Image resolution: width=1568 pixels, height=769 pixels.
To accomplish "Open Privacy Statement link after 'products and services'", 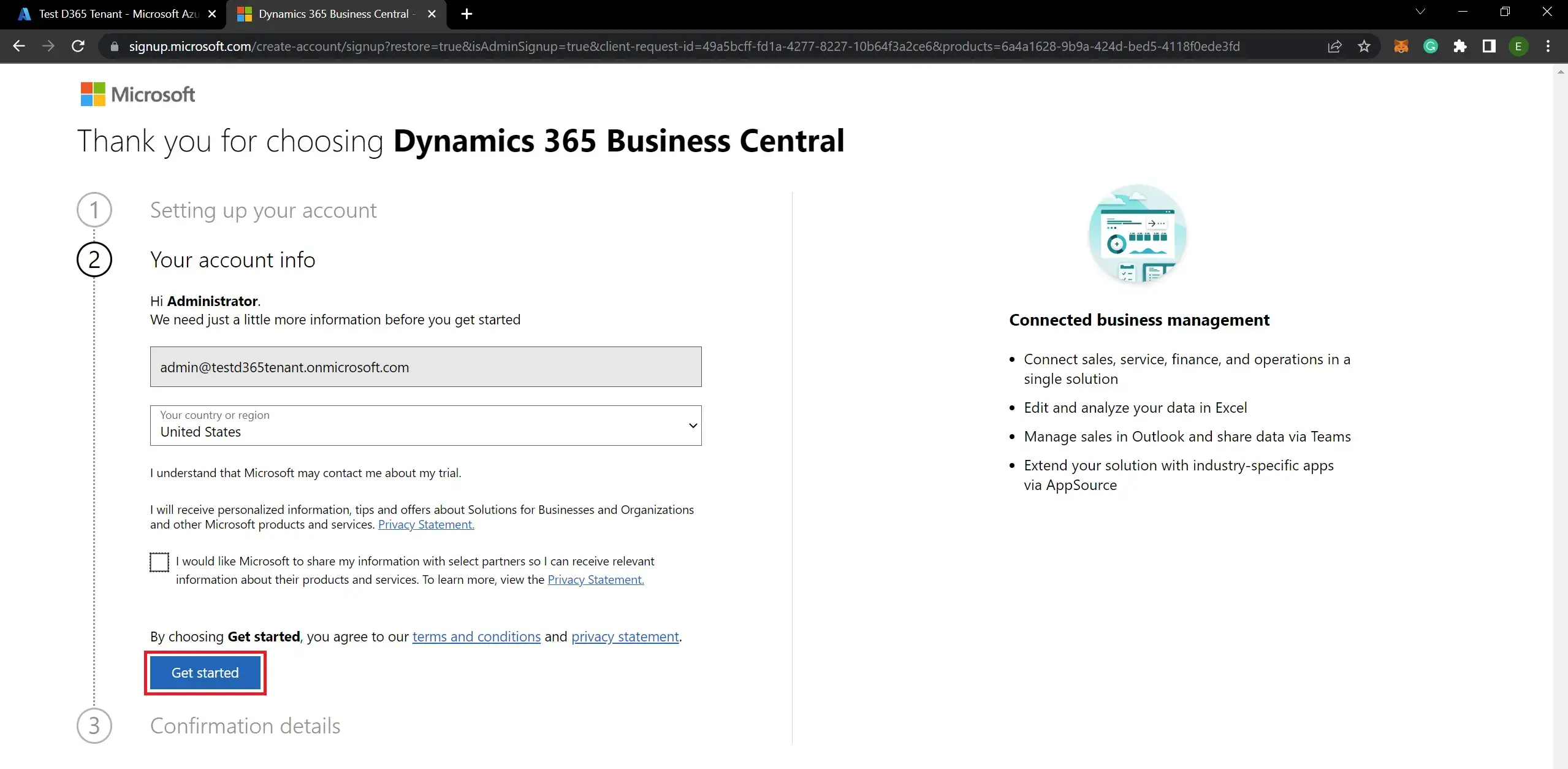I will [x=426, y=524].
